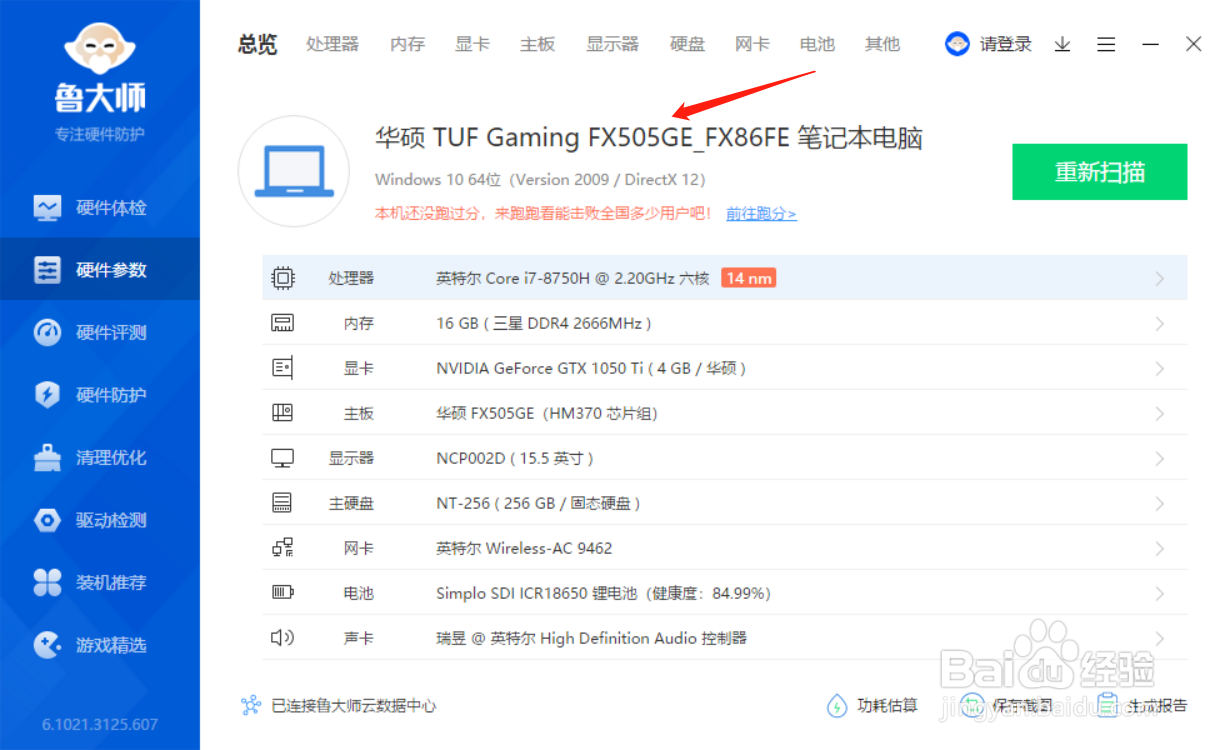1225x750 pixels.
Task: Click version number 6.1021.3125.607
Action: (100, 725)
